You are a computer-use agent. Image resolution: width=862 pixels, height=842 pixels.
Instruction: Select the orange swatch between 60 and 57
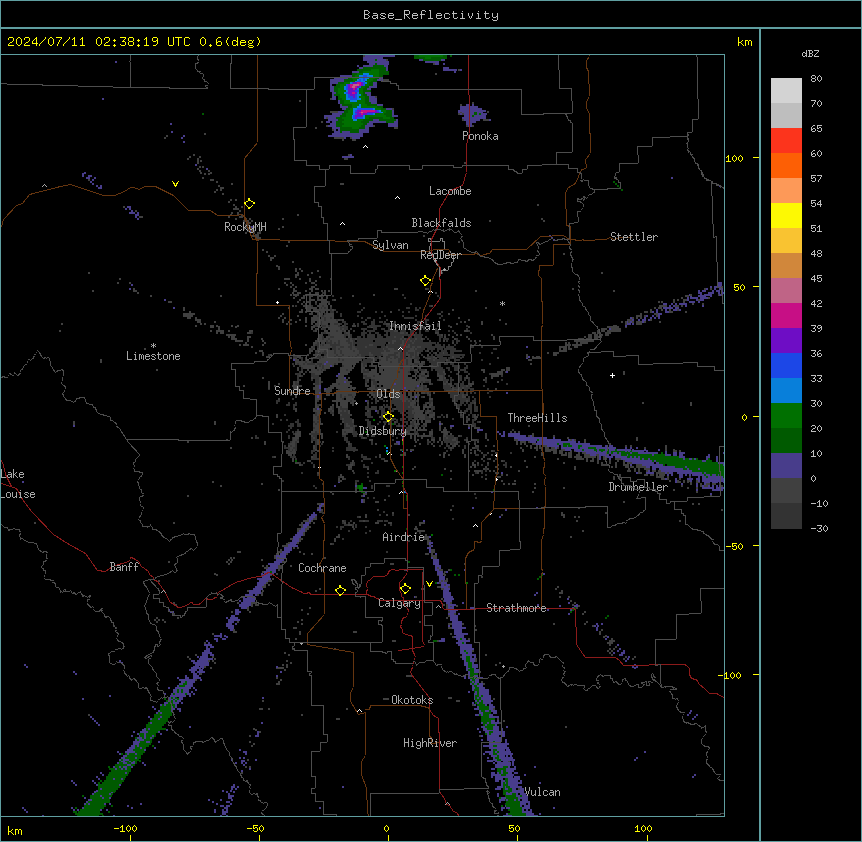tap(786, 165)
